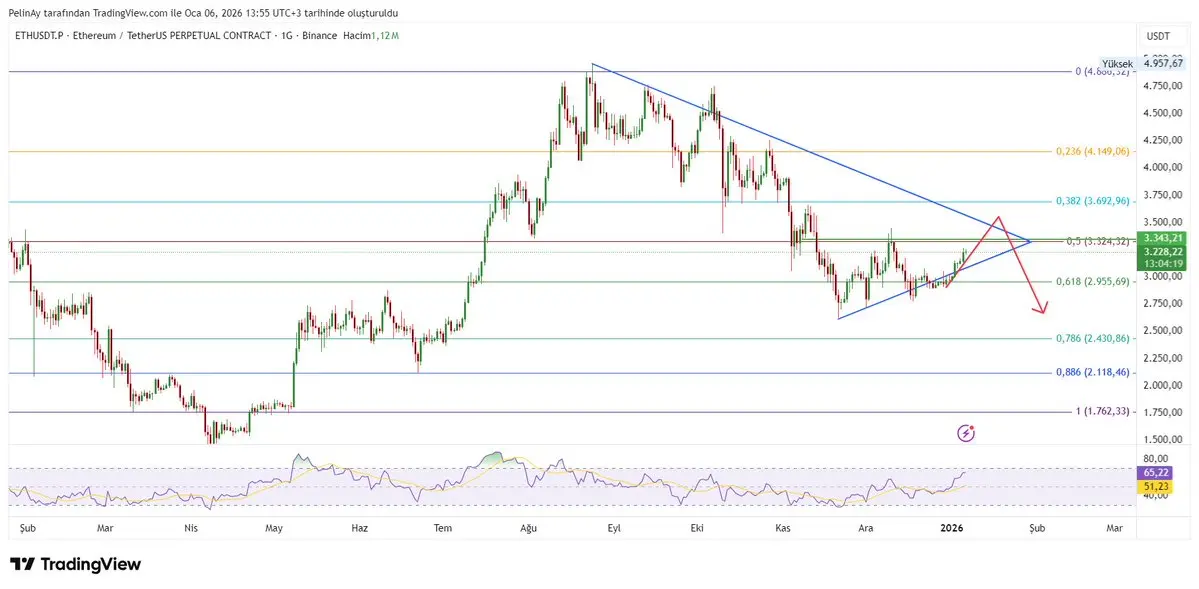
Task: Click the 2.000,00 price axis value
Action: (x=1163, y=386)
